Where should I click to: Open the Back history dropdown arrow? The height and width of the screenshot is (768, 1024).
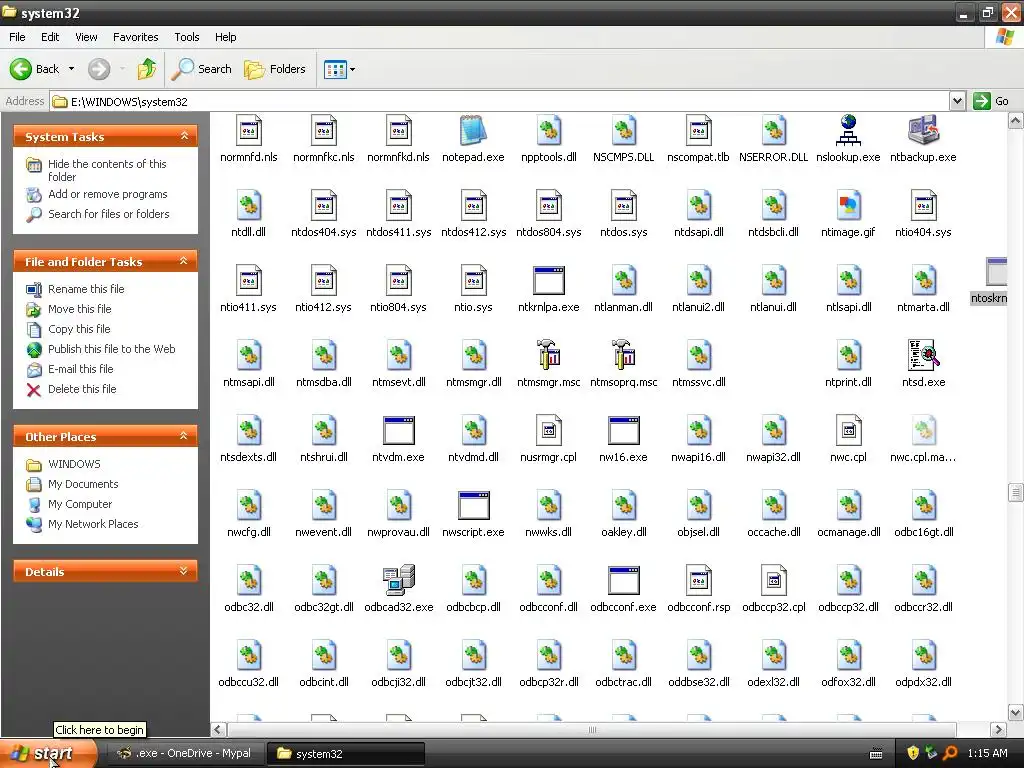pos(72,69)
